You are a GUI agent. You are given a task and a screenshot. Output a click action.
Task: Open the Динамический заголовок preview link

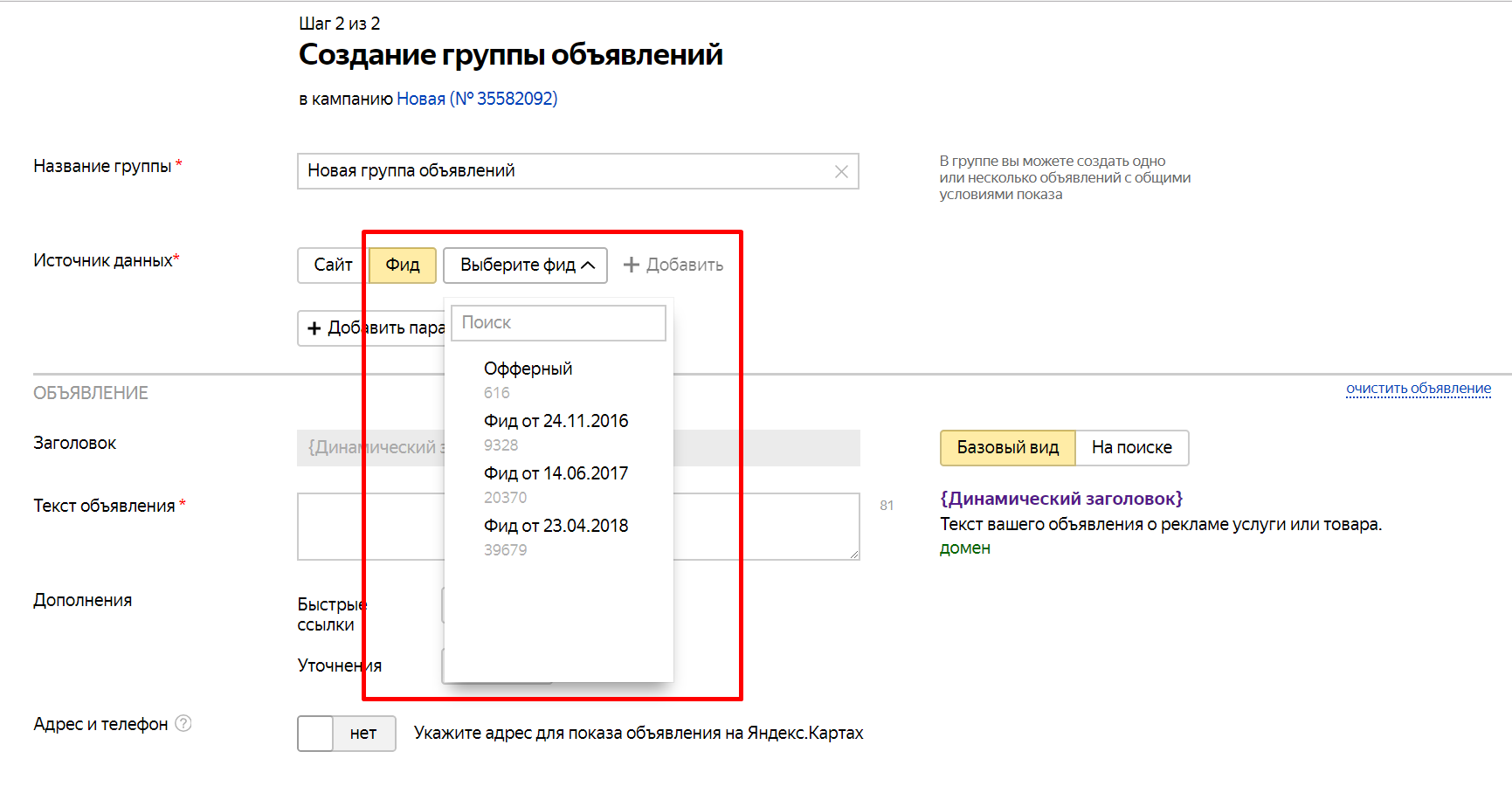click(x=1060, y=499)
